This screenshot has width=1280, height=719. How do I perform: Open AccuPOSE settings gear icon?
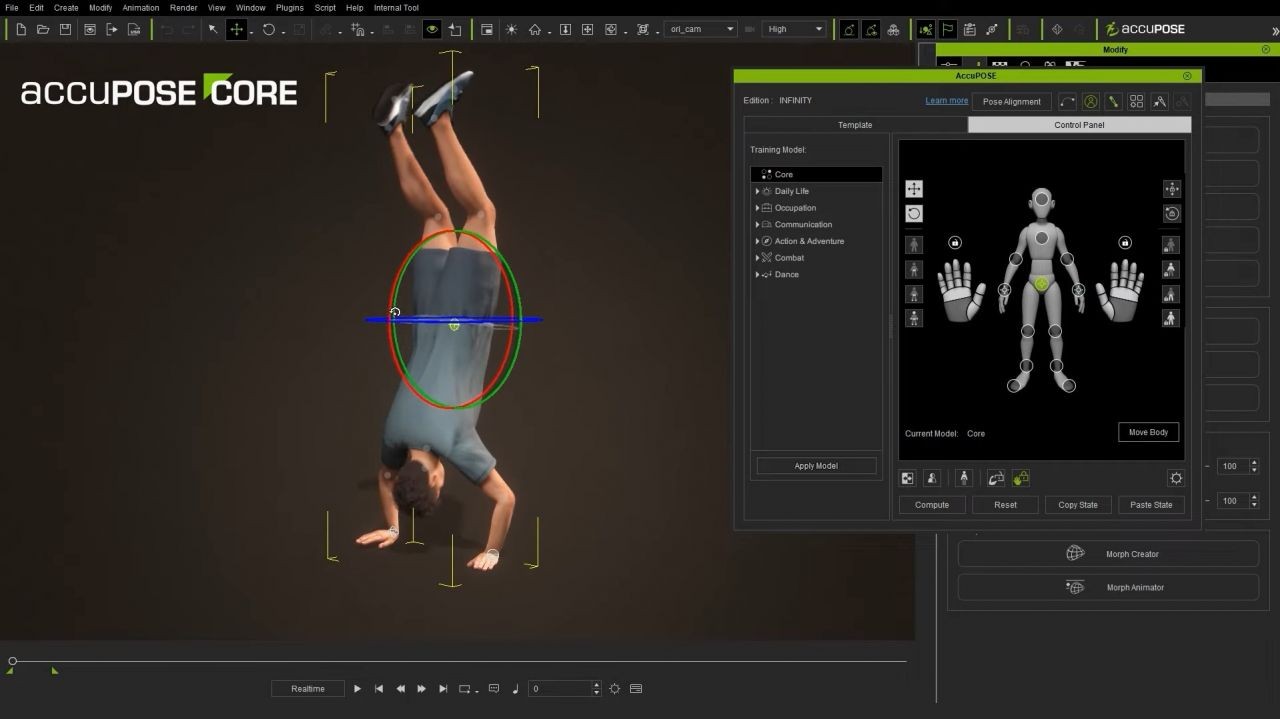coord(1176,479)
